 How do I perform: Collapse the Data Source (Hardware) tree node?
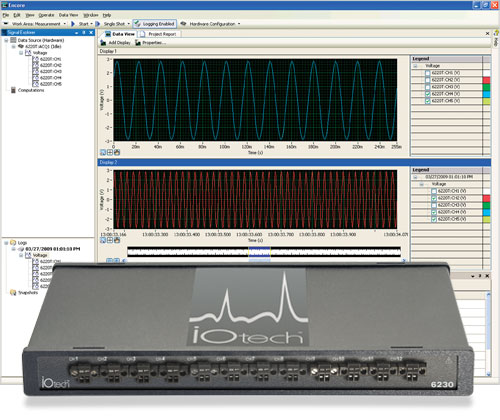point(6,40)
